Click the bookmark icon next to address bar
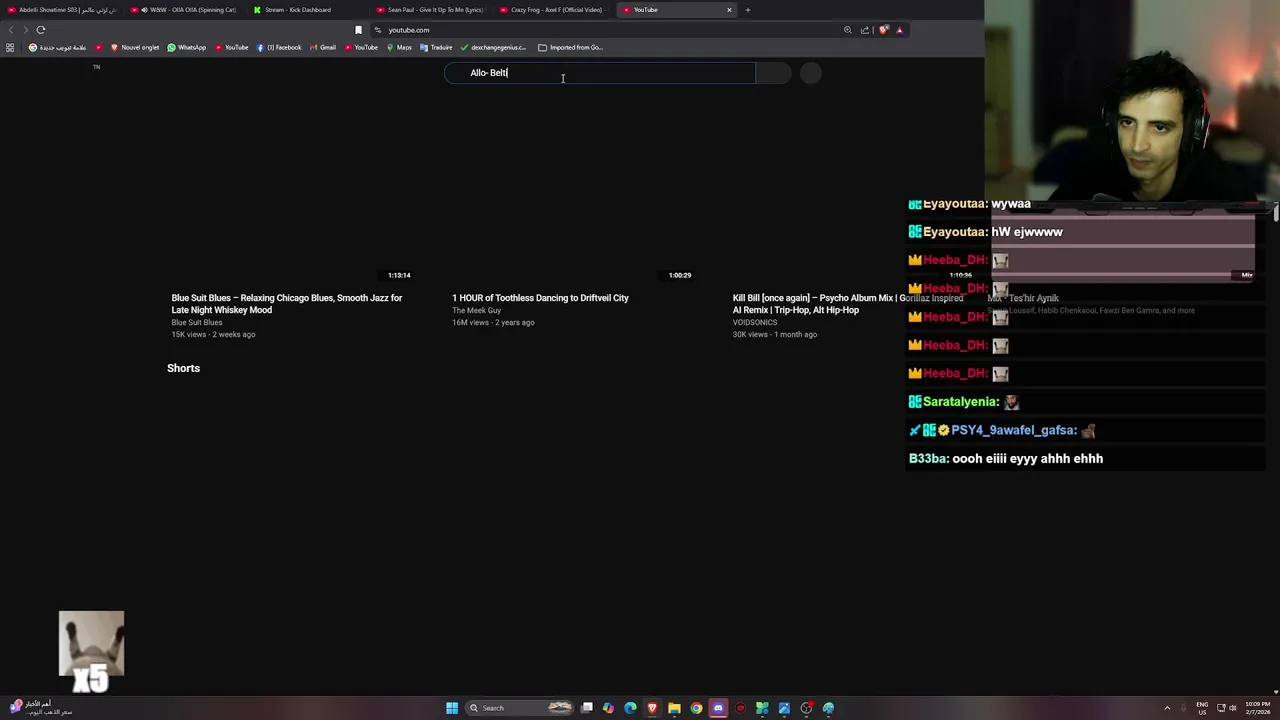Viewport: 1280px width, 720px height. [358, 30]
